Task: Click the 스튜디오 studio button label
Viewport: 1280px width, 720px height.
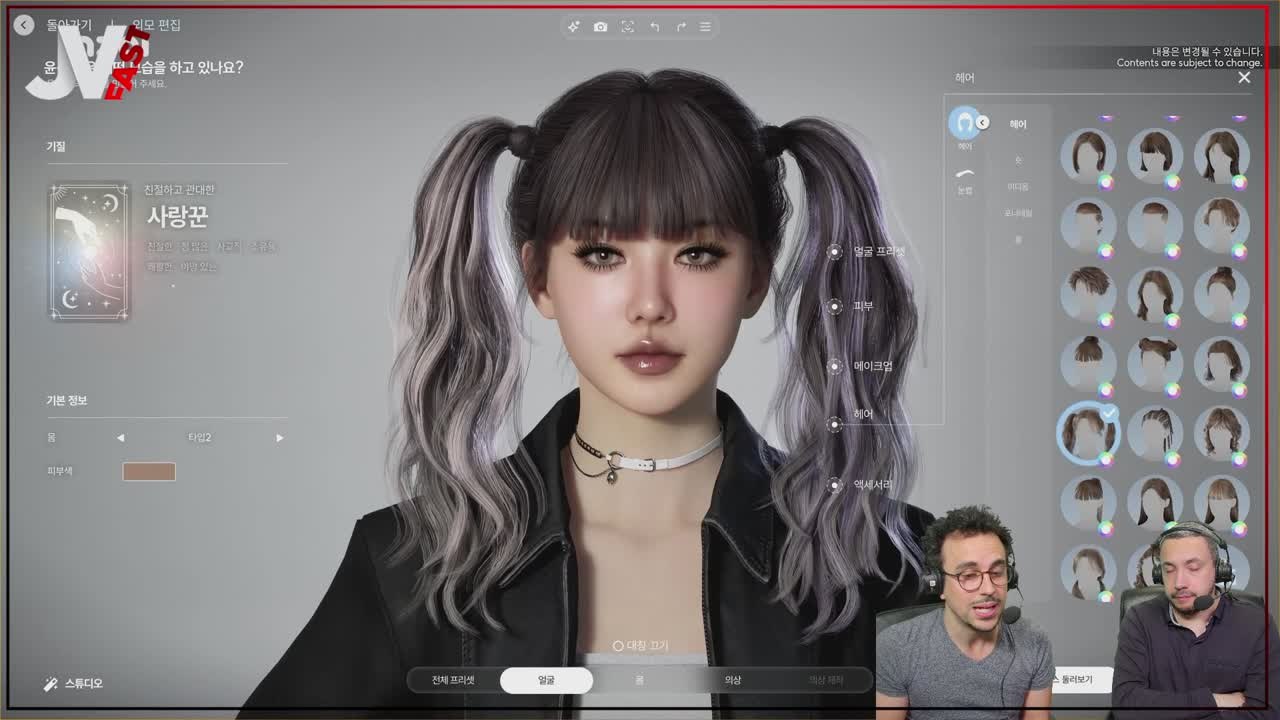Action: point(84,684)
